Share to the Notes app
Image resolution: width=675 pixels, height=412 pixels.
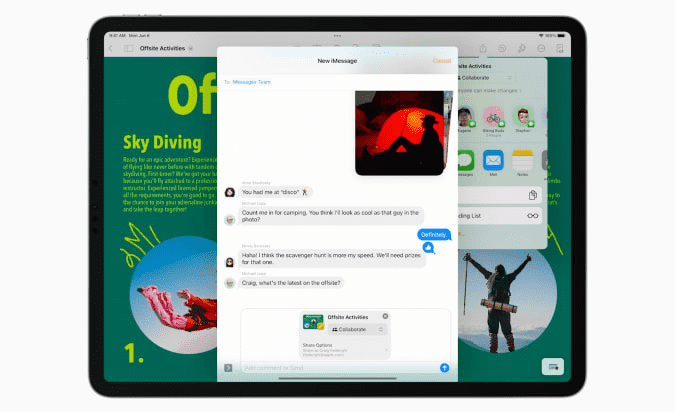click(521, 161)
